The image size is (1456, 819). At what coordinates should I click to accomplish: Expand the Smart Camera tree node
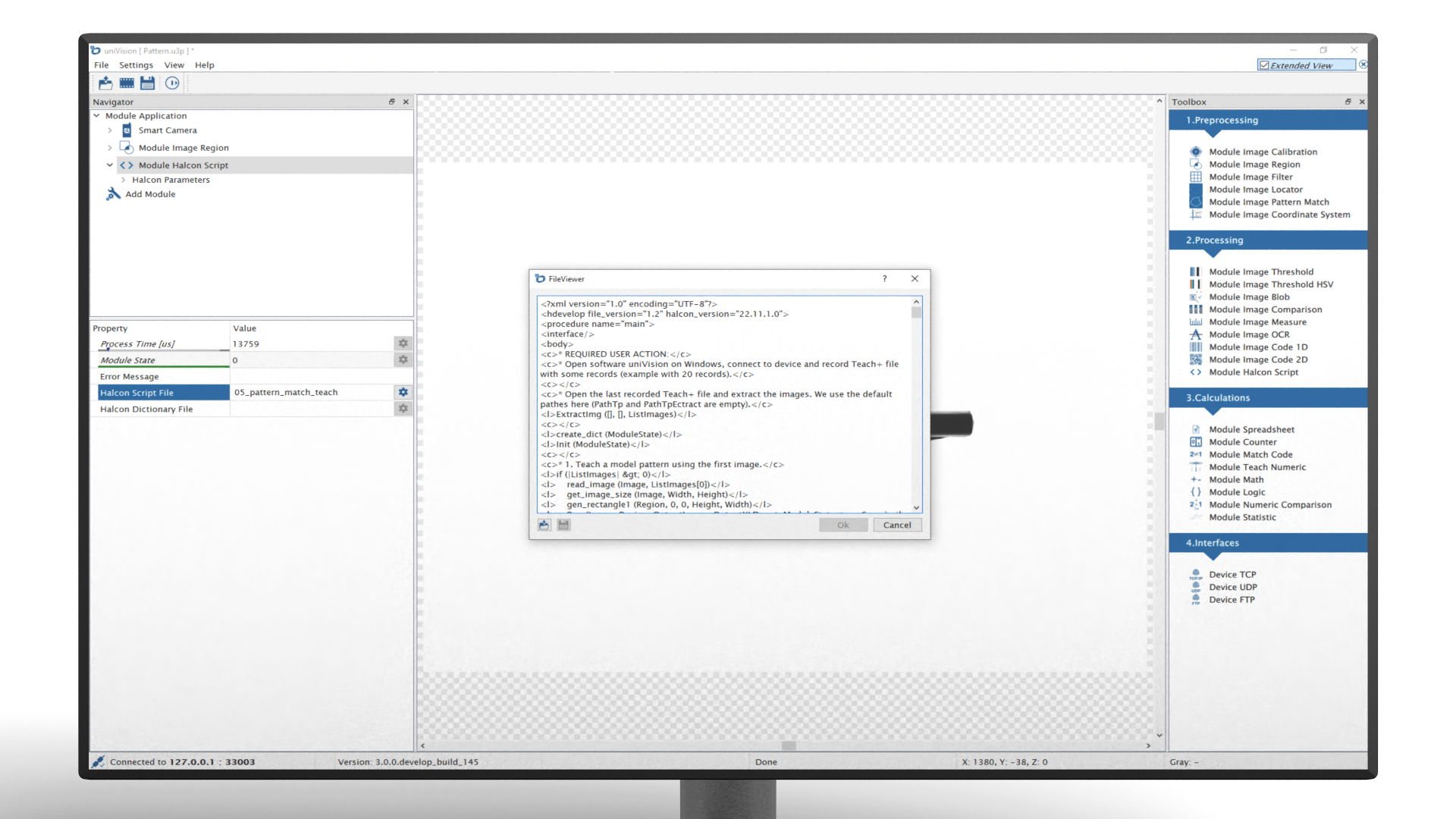(x=110, y=130)
